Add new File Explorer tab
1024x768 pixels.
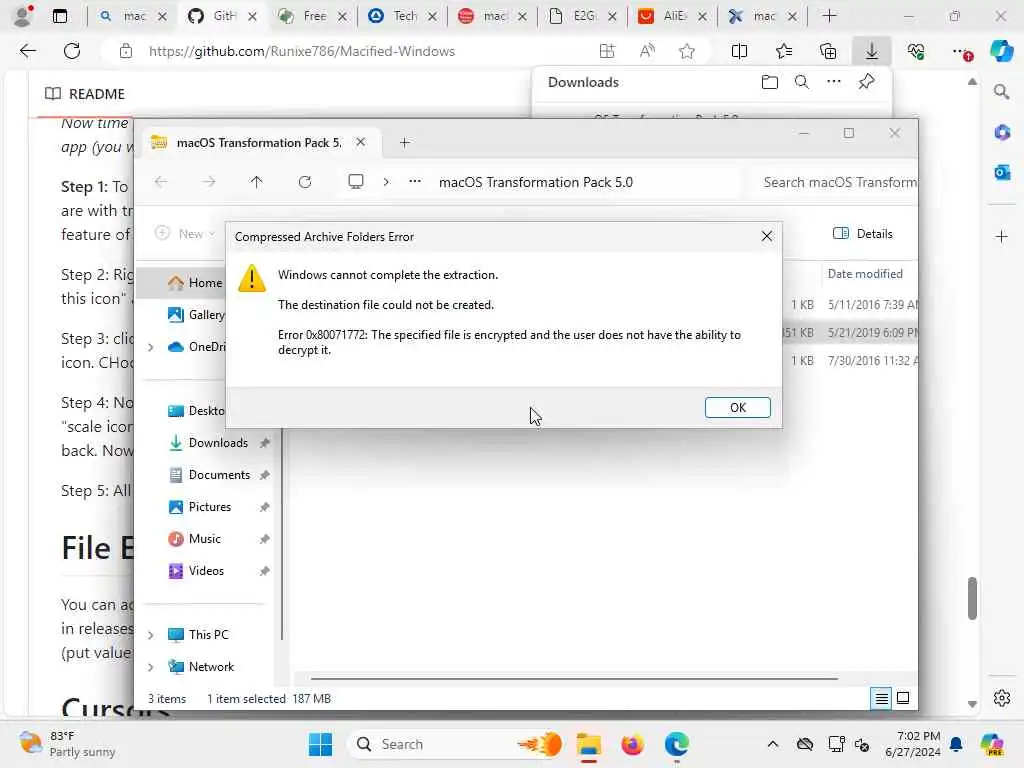pos(404,142)
